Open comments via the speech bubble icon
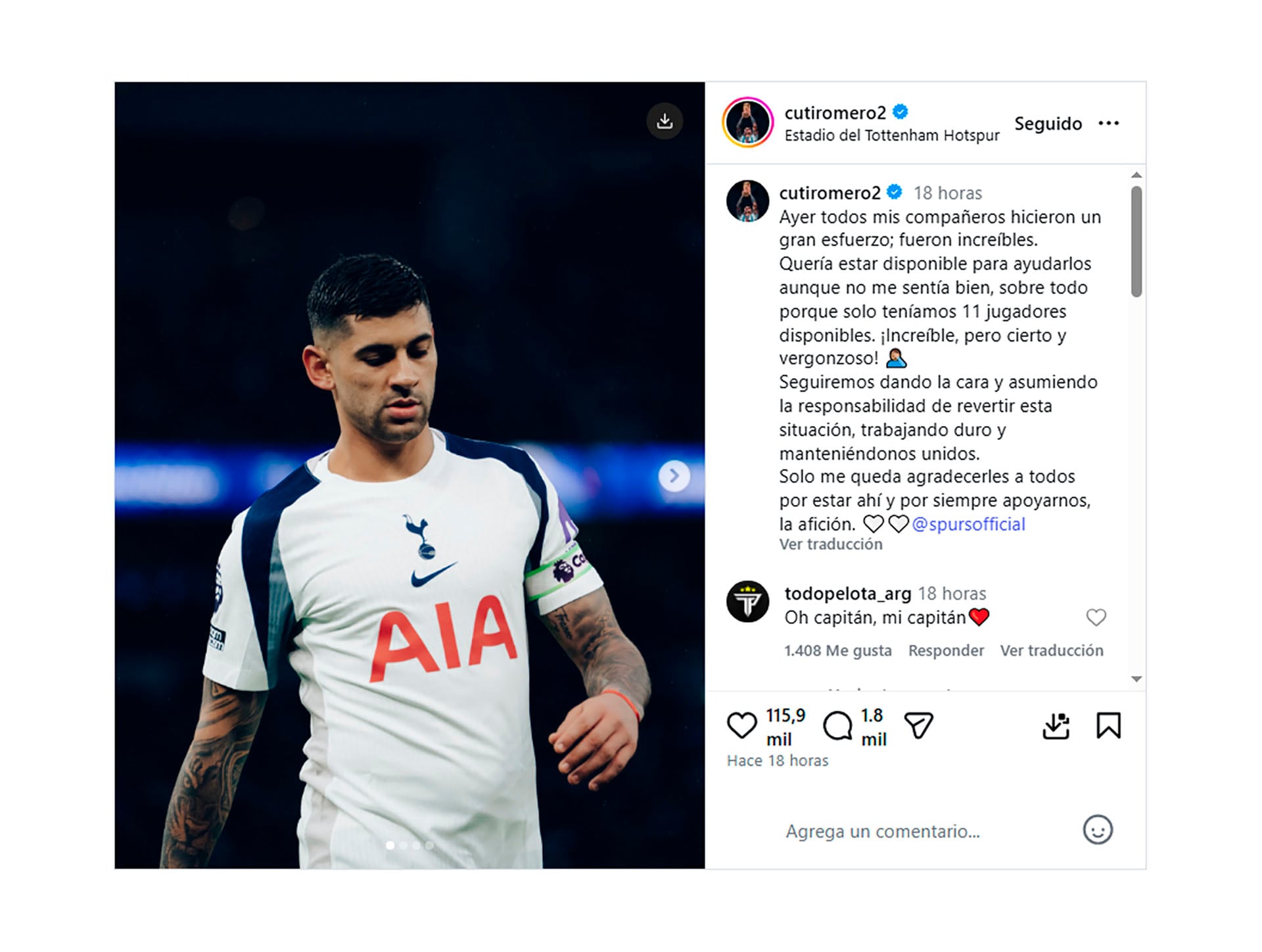This screenshot has height=952, width=1262. (837, 726)
